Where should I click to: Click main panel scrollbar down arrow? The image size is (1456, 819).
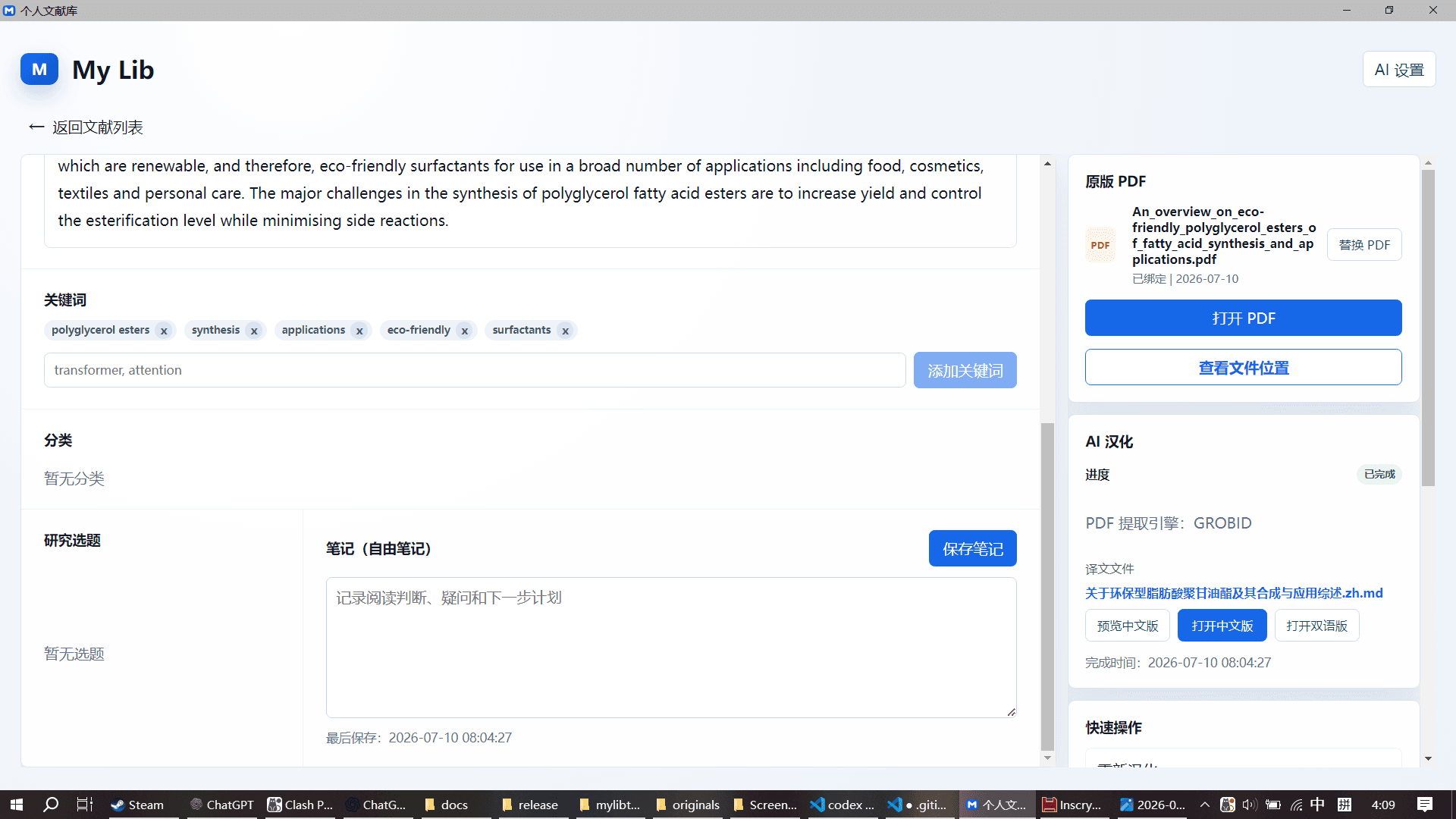(1047, 758)
